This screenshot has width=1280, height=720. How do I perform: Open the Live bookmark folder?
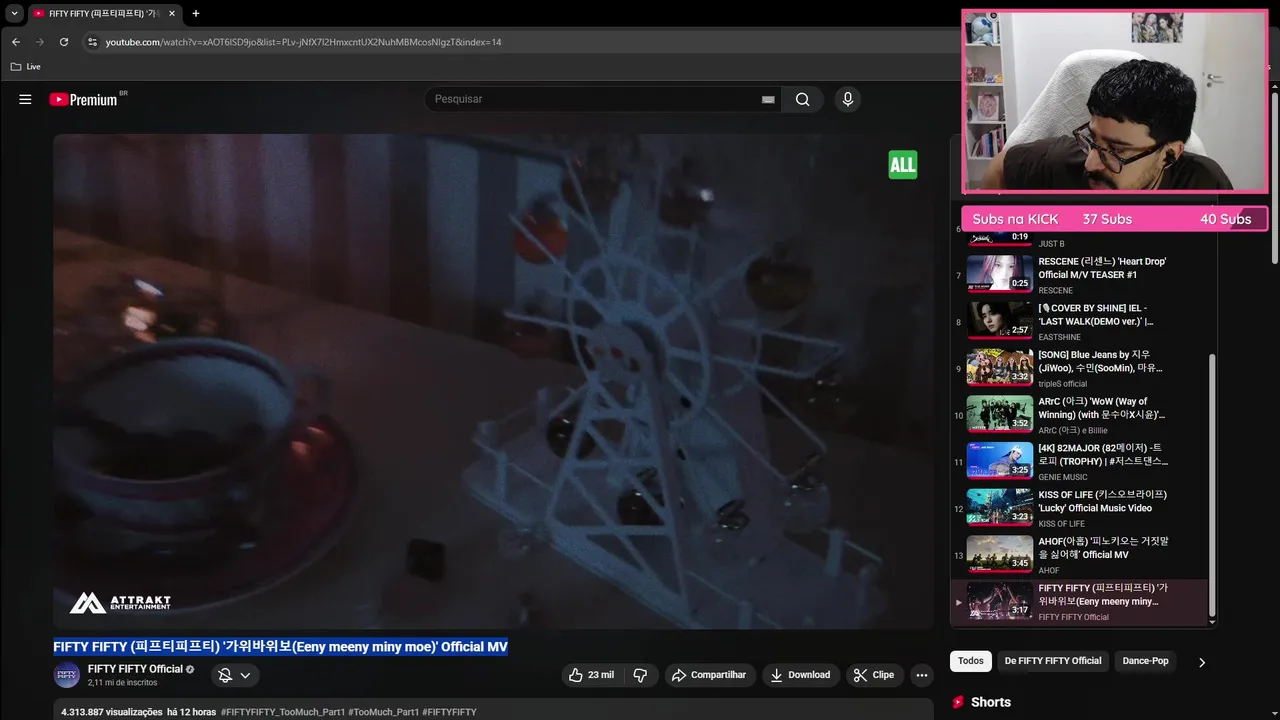[26, 67]
